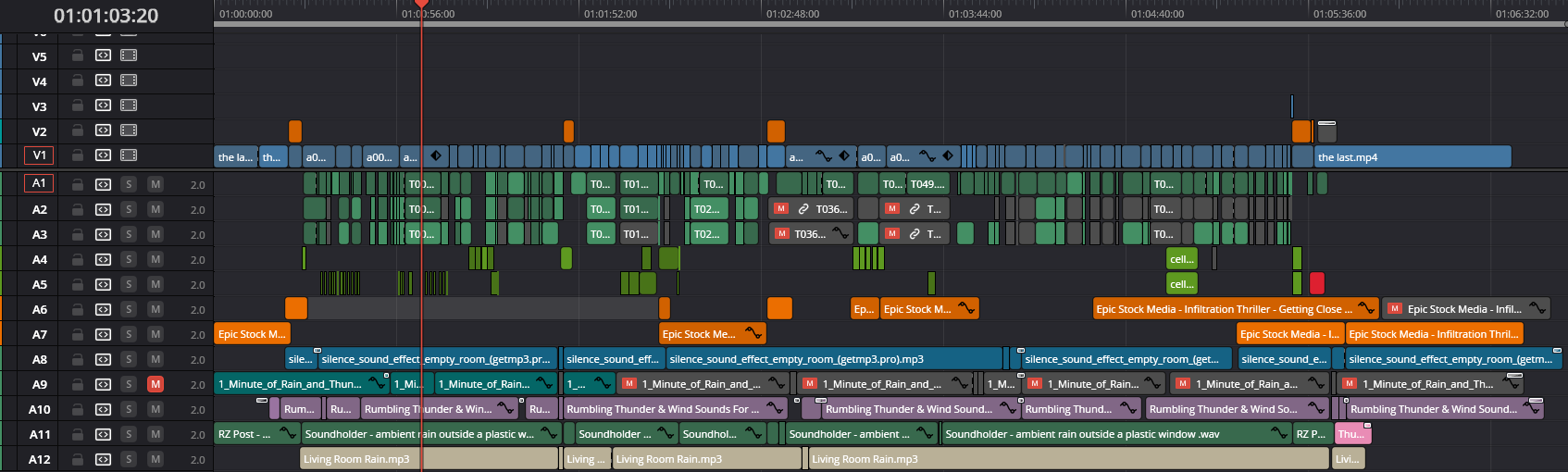Toggle auto track selector on A4

click(103, 259)
